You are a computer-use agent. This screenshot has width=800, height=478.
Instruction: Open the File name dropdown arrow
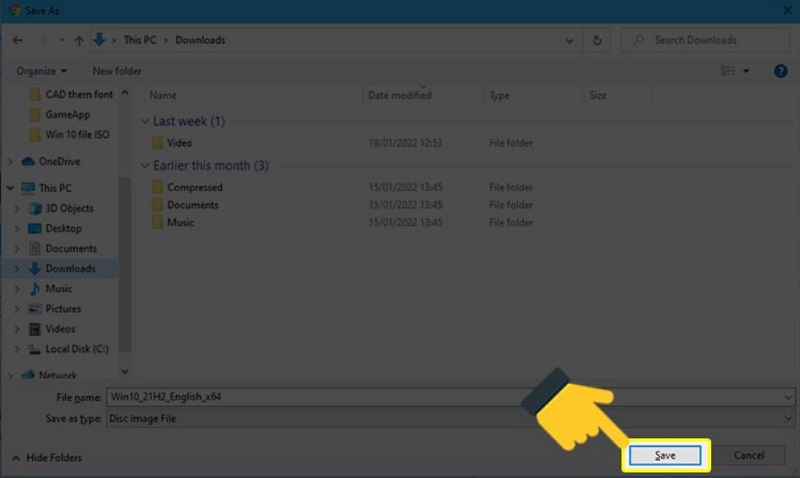(788, 397)
